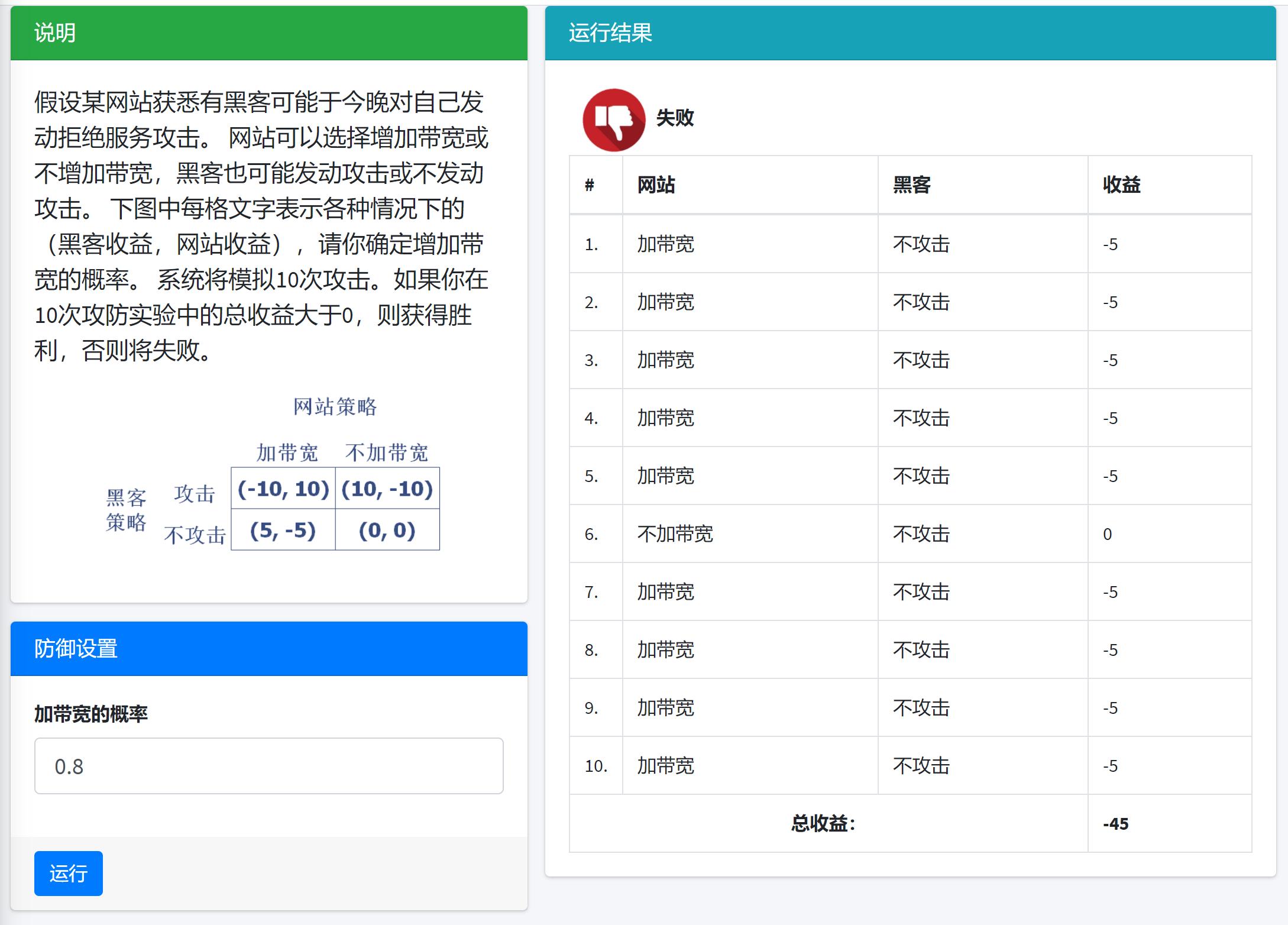Image resolution: width=1288 pixels, height=925 pixels.
Task: Click the (10, -10) payoff cell
Action: click(x=388, y=489)
